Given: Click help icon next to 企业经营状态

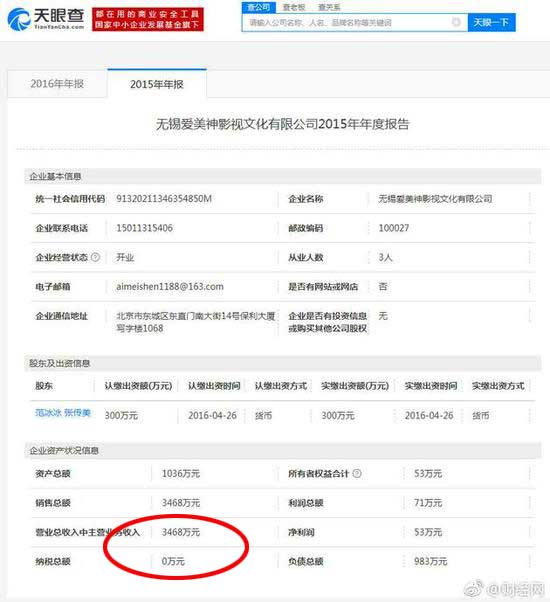Looking at the screenshot, I should pos(96,257).
